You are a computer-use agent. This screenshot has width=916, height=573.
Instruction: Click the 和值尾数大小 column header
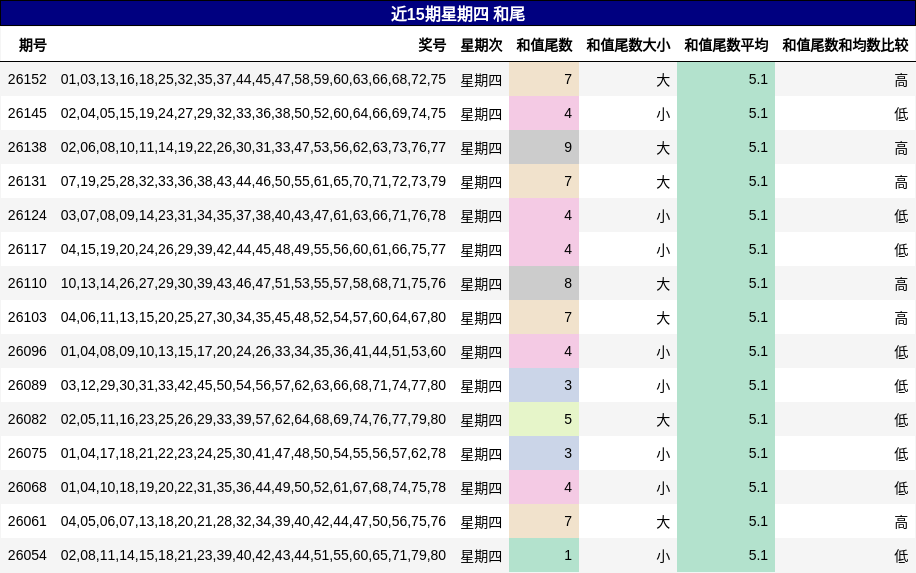click(x=628, y=45)
